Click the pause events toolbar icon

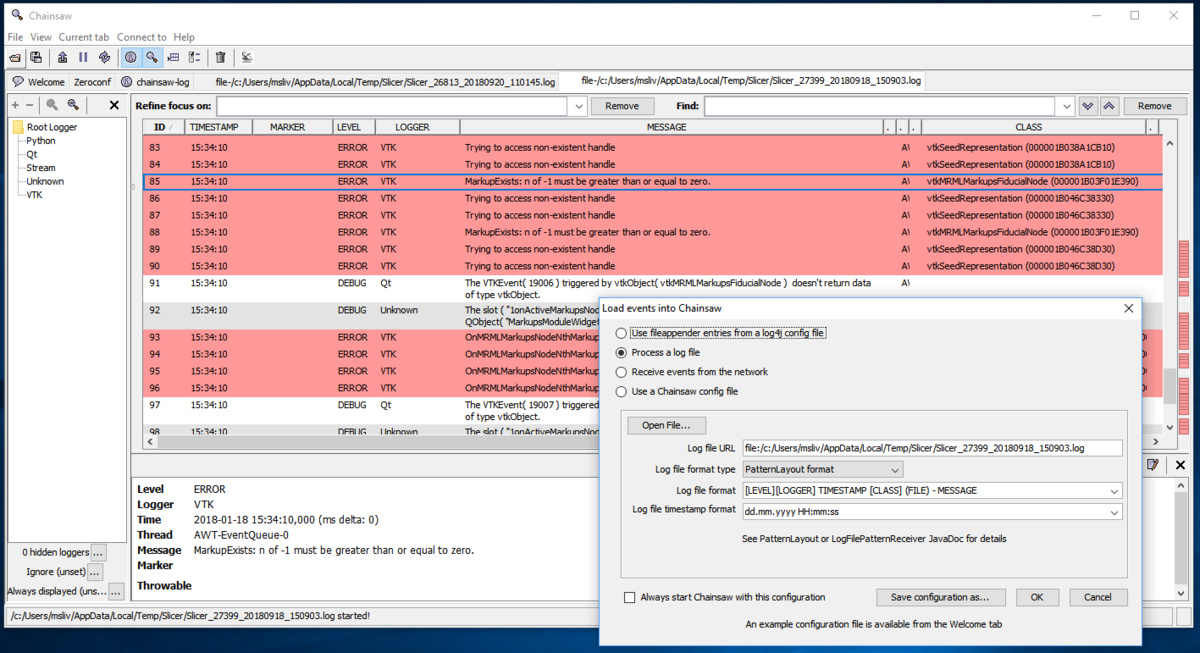[x=83, y=58]
